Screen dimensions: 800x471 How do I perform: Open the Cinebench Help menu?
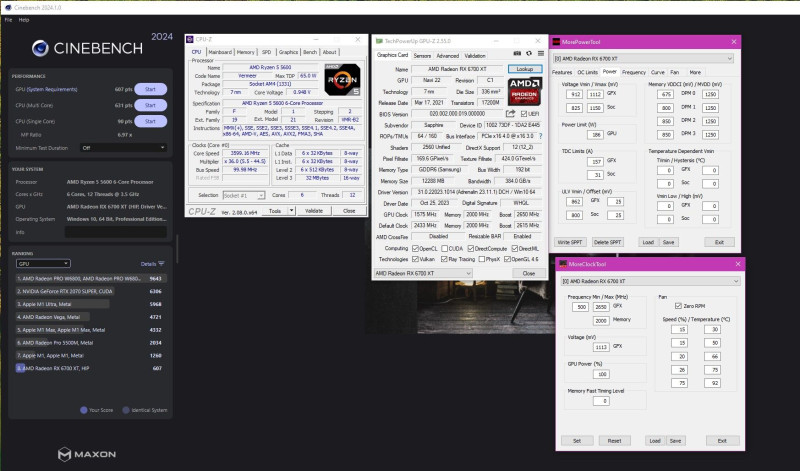pos(24,20)
